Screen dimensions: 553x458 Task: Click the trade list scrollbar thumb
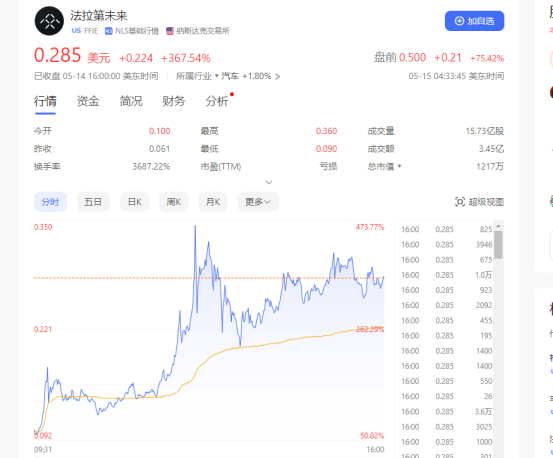pos(498,245)
